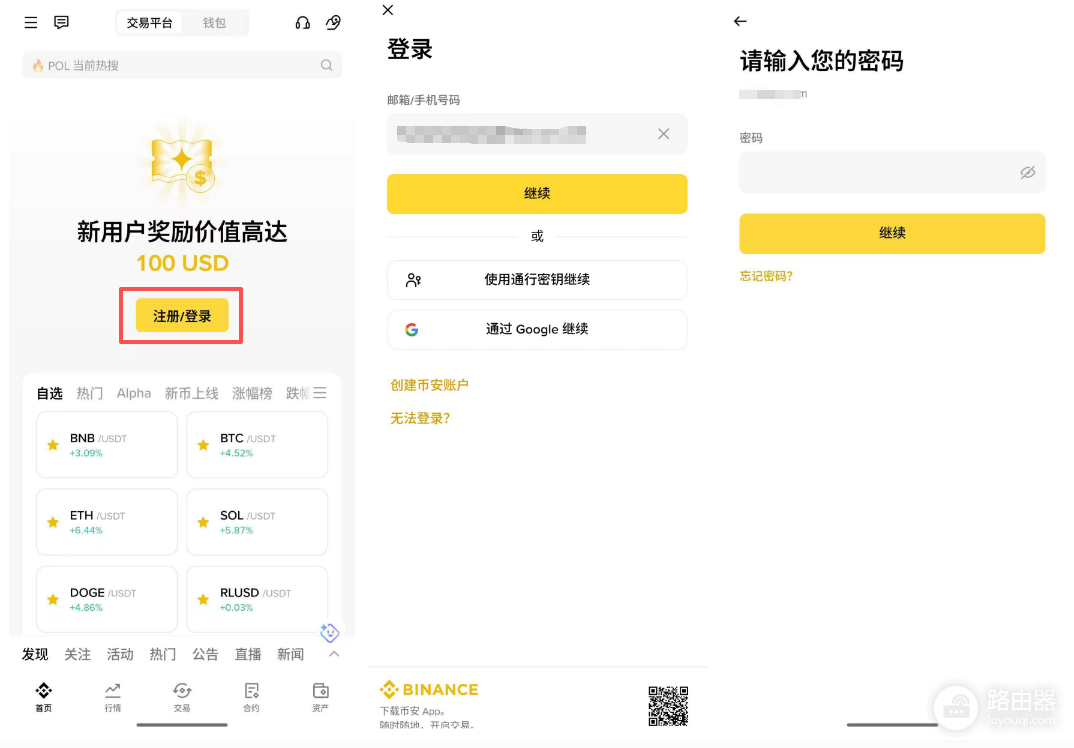The width and height of the screenshot is (1074, 748).
Task: Open the hamburger menu icon
Action: click(31, 23)
